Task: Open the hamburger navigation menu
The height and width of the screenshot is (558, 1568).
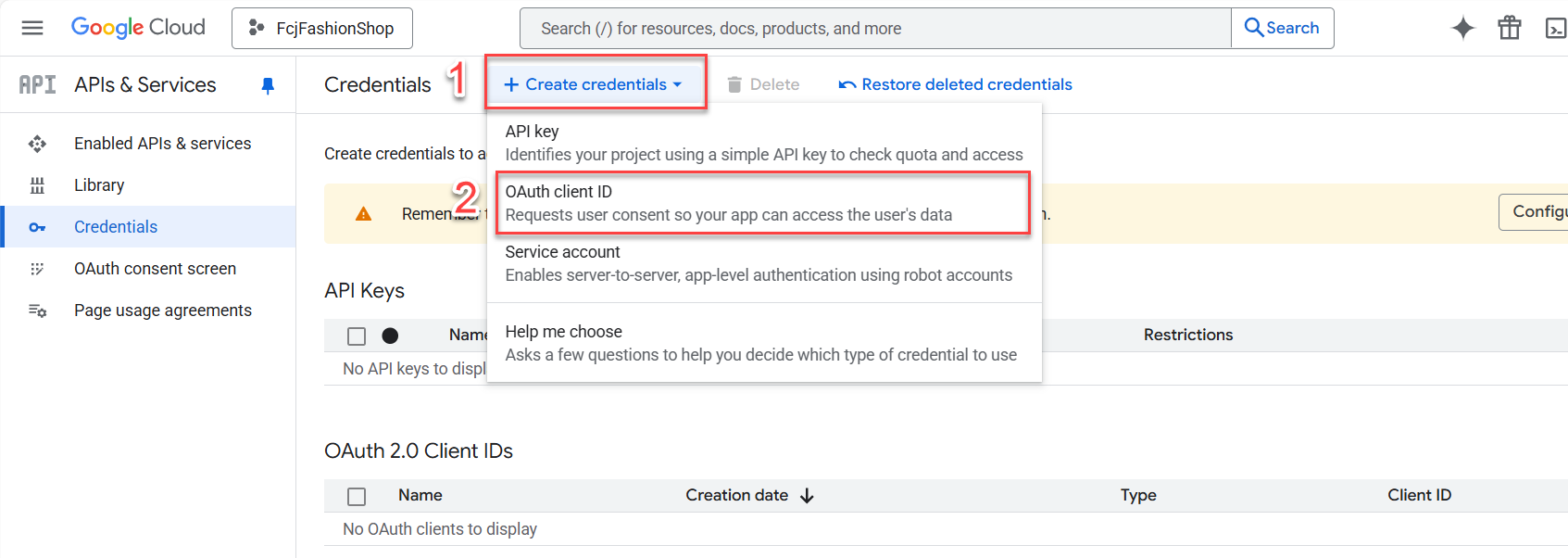Action: coord(32,28)
